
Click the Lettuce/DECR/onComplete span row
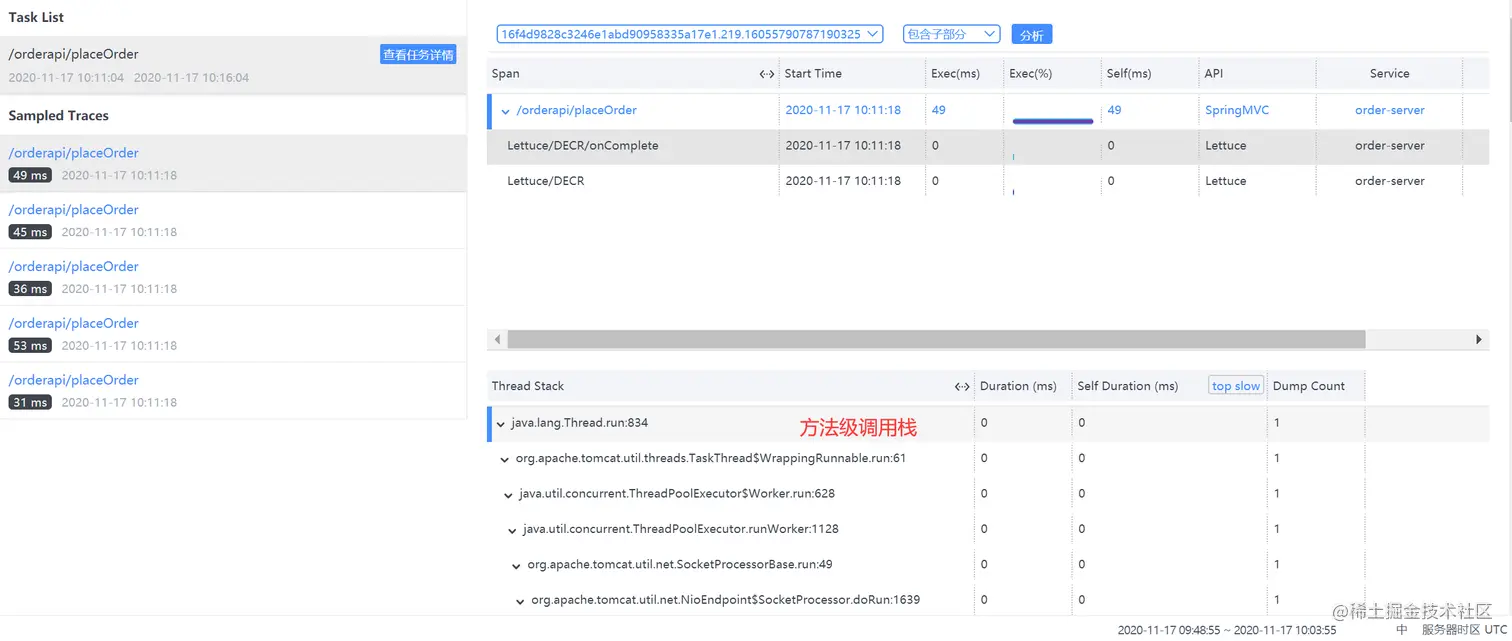click(988, 146)
